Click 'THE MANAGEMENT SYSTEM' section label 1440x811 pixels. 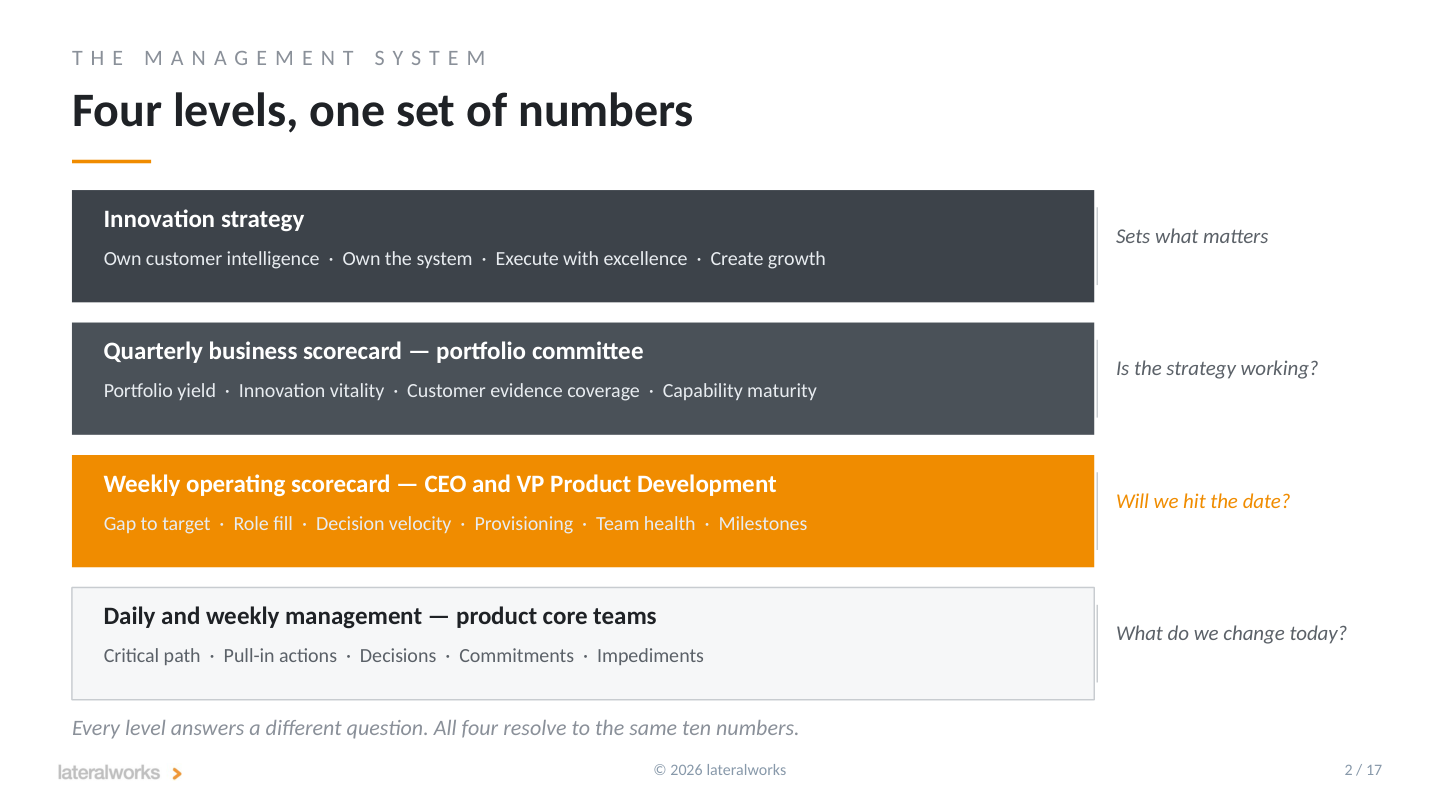coord(279,58)
